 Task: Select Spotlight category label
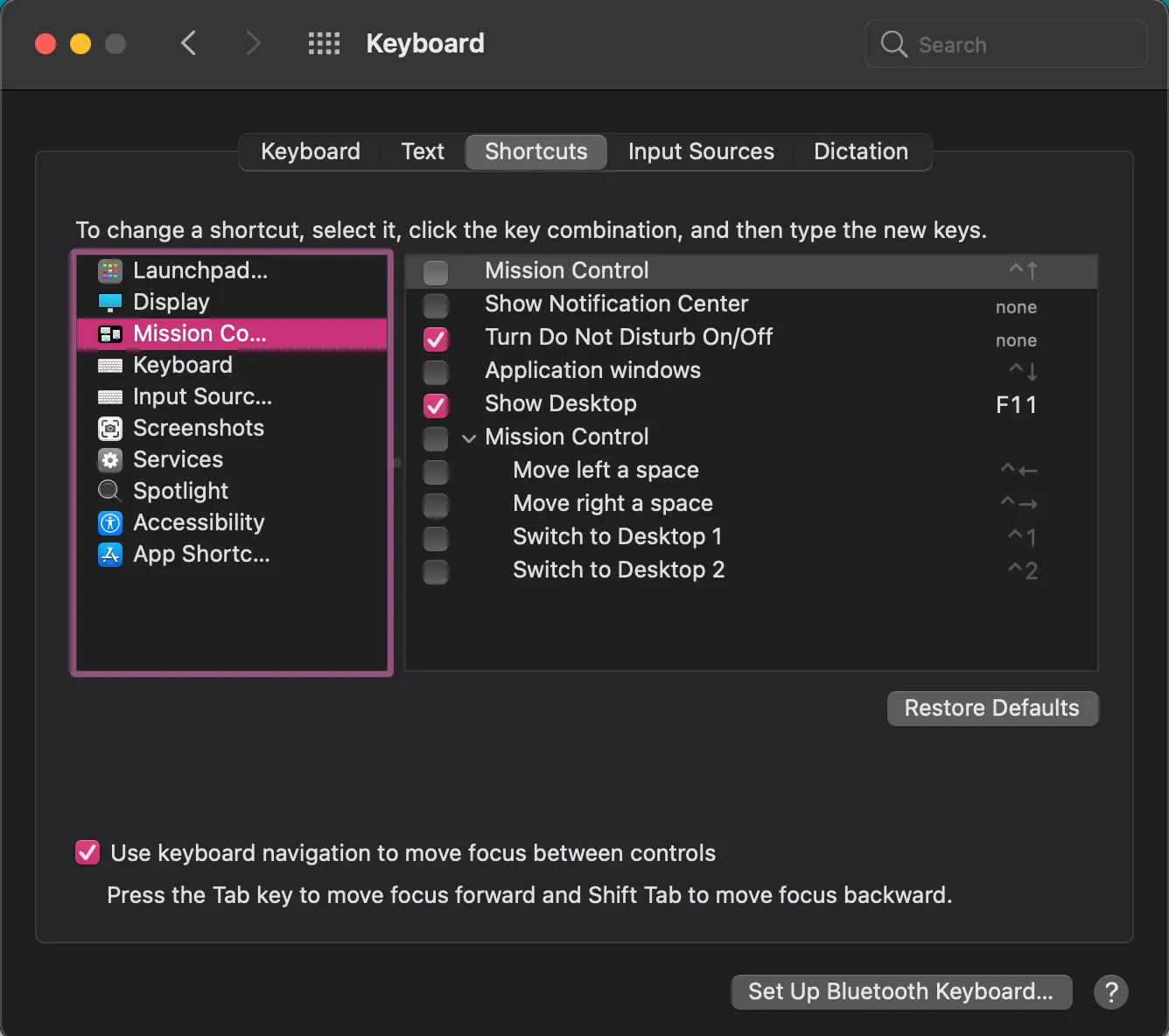180,491
